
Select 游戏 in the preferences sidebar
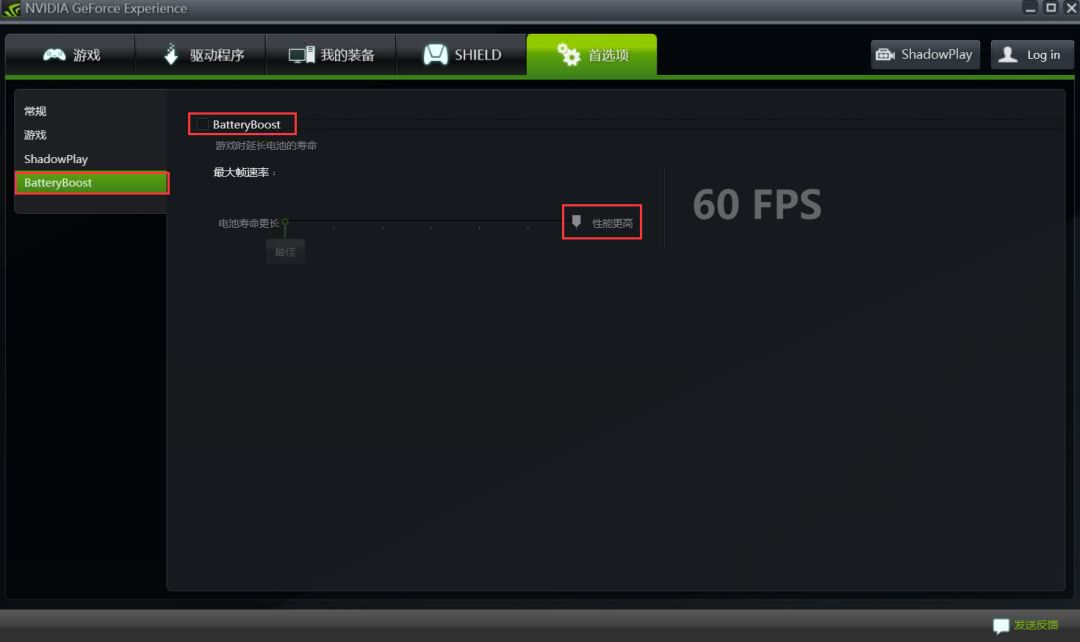(35, 135)
